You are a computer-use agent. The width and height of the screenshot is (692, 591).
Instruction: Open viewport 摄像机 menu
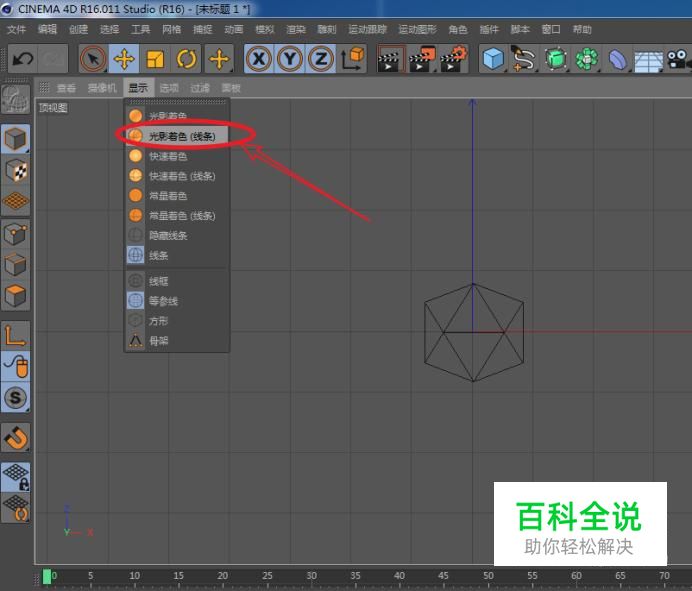click(102, 88)
